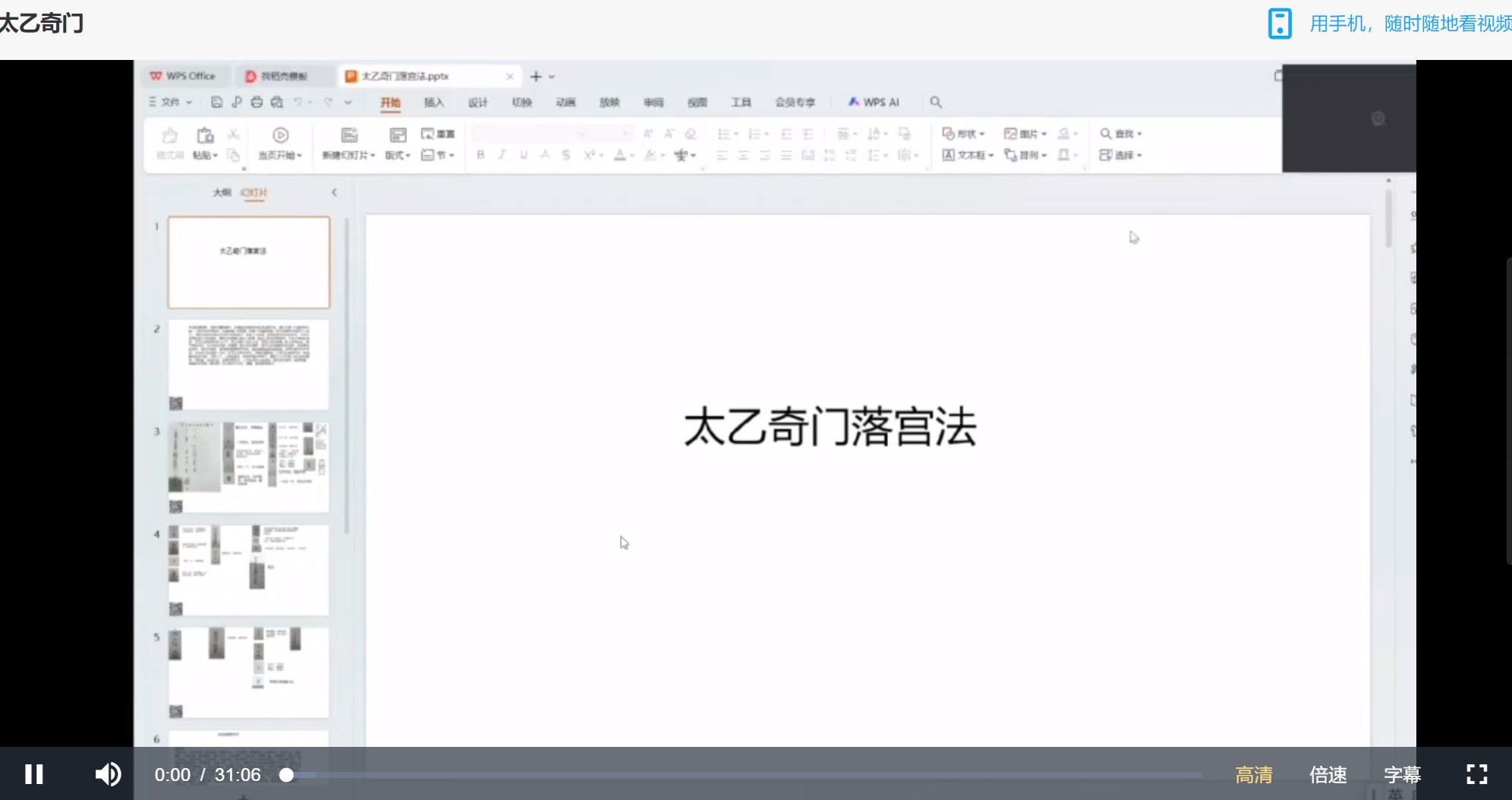This screenshot has width=1512, height=800.
Task: Mute the video volume
Action: click(x=108, y=774)
